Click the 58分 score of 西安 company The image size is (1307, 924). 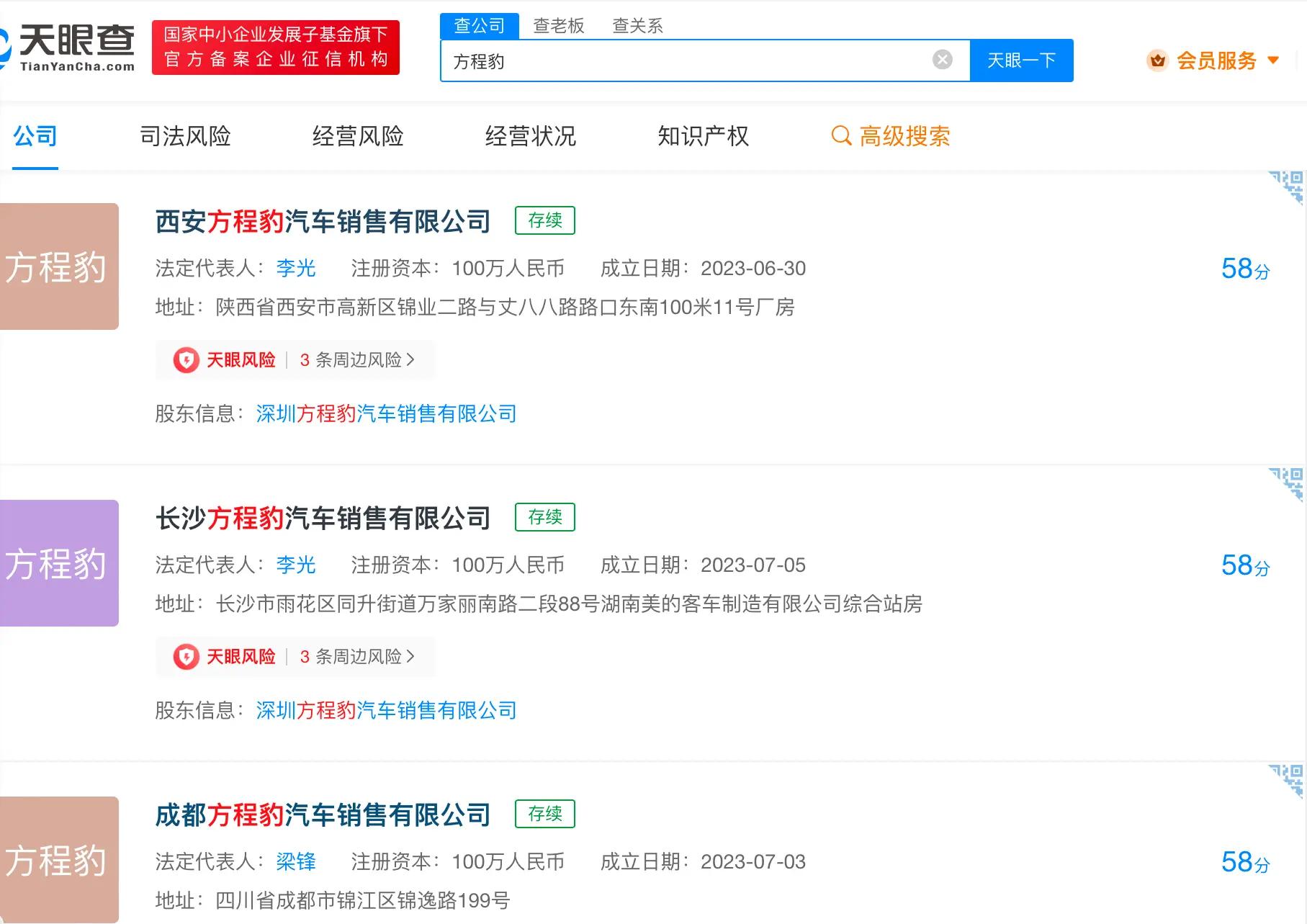(1246, 269)
